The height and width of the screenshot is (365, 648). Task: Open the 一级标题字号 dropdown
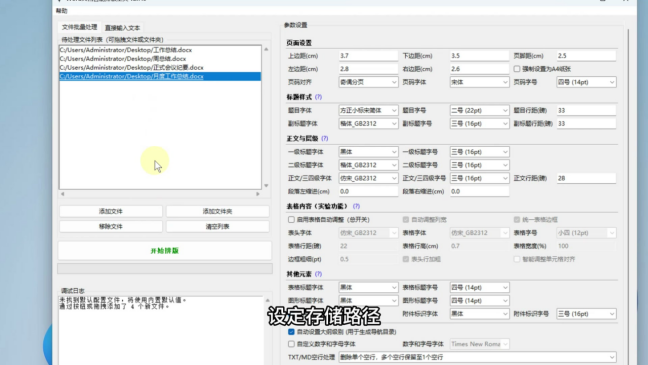479,152
